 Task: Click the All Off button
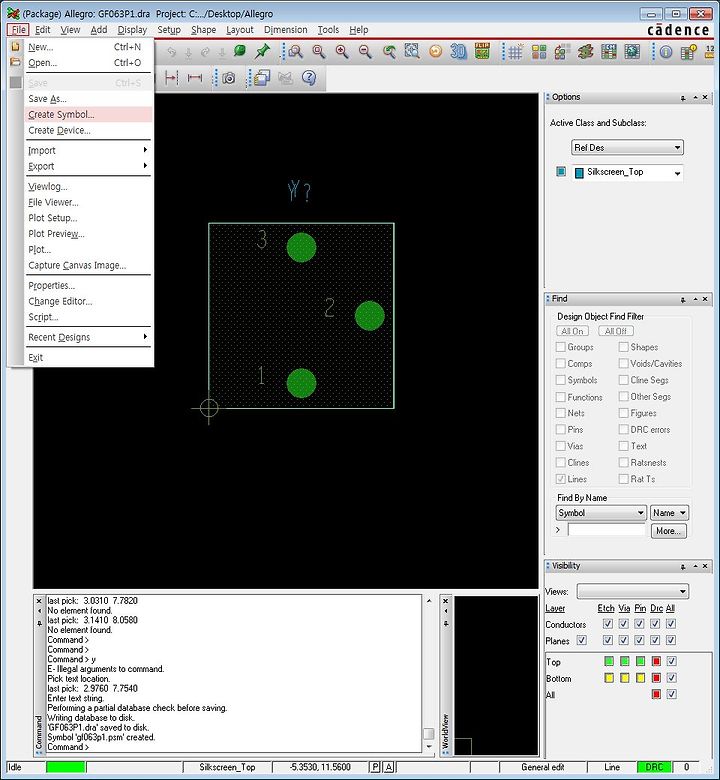pos(616,331)
